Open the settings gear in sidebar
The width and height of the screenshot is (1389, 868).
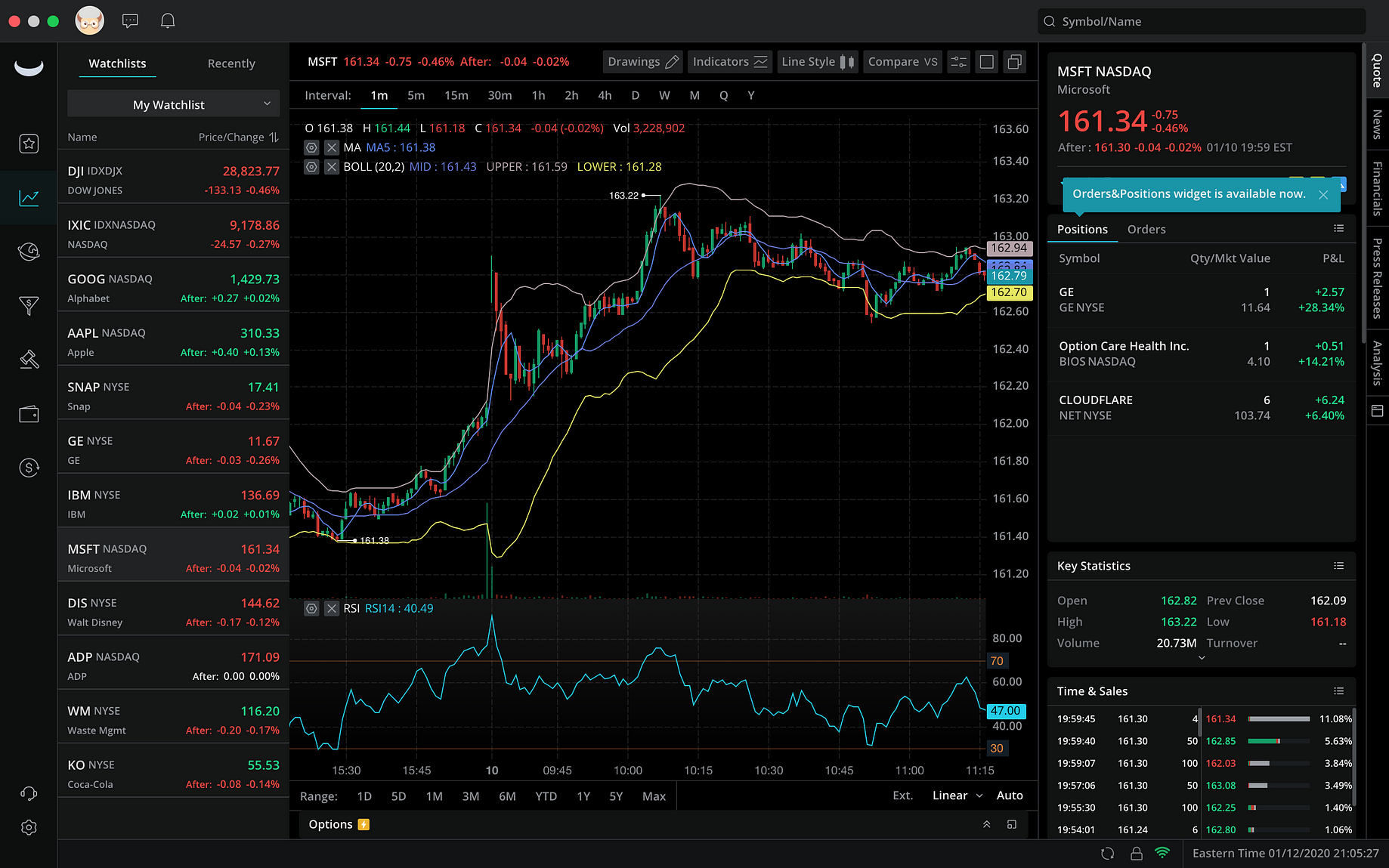pyautogui.click(x=29, y=827)
